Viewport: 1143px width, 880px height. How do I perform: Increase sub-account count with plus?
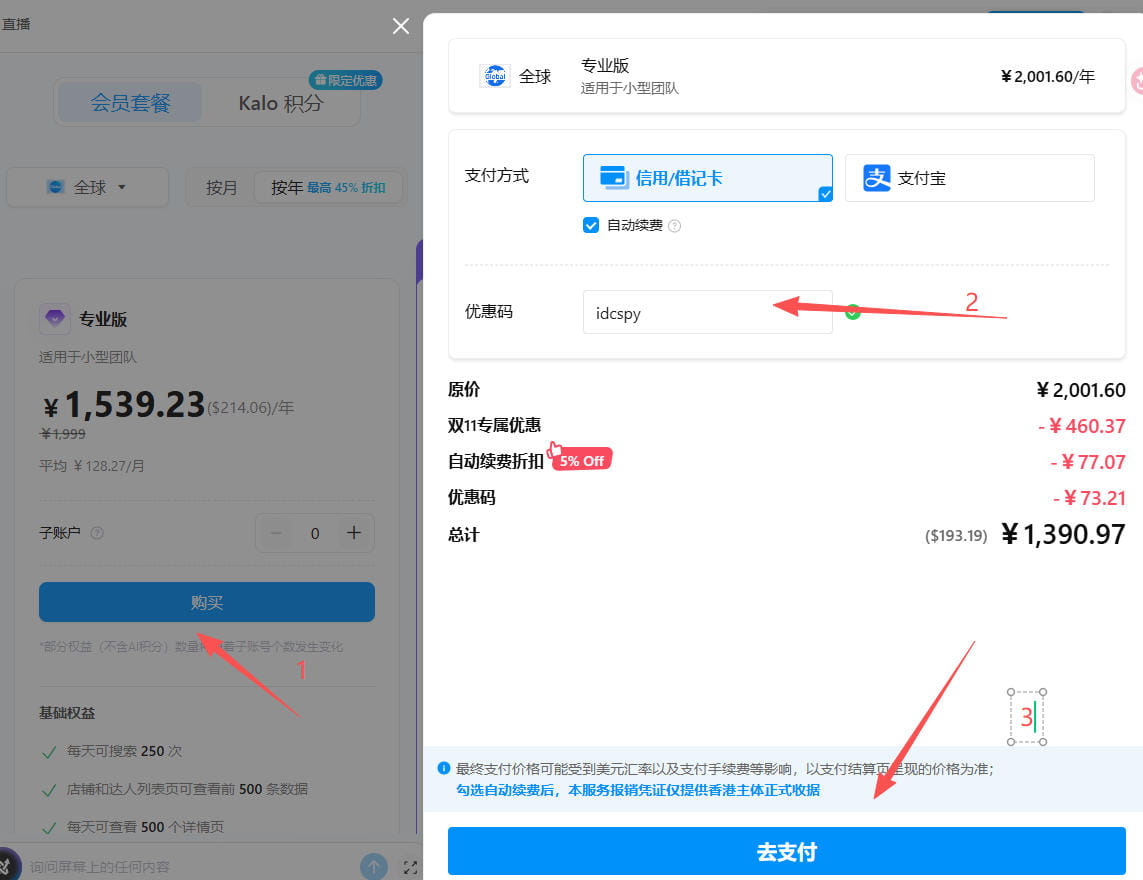[354, 533]
